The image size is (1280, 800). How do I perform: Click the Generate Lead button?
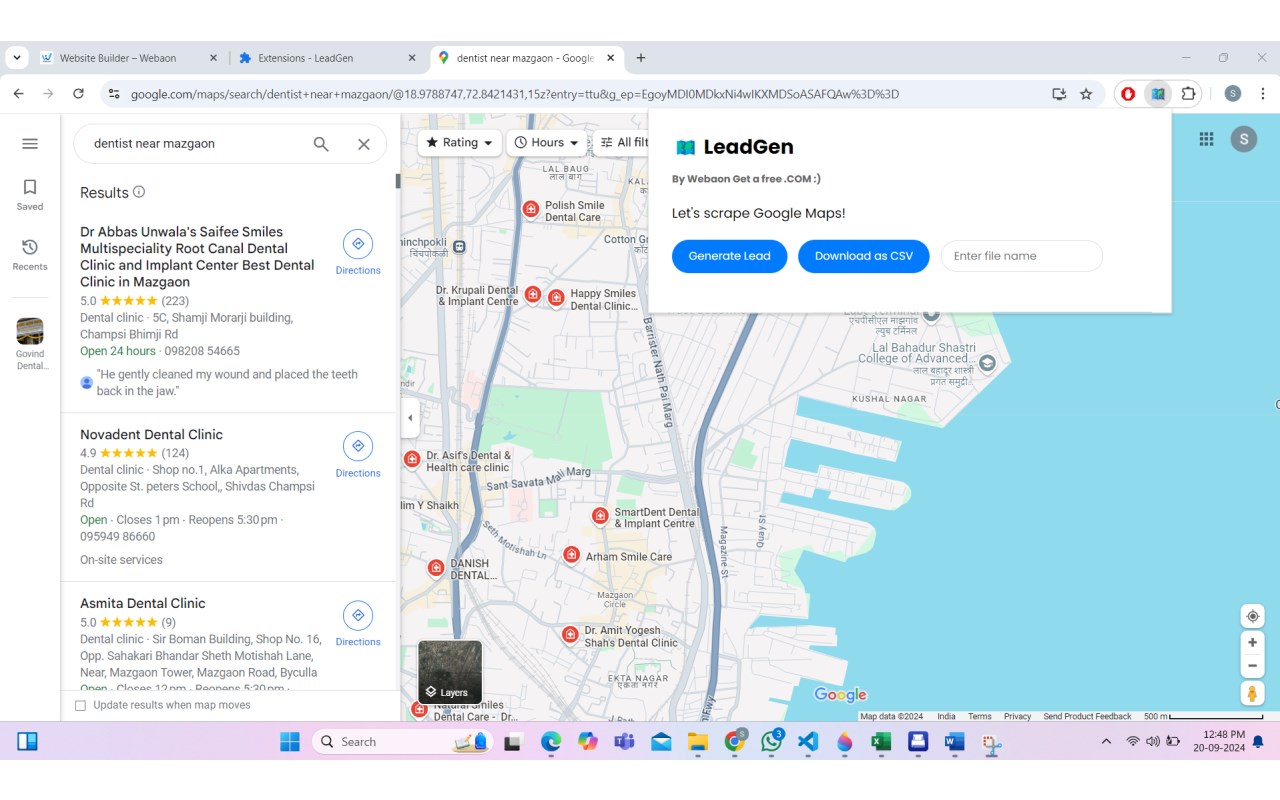[730, 256]
